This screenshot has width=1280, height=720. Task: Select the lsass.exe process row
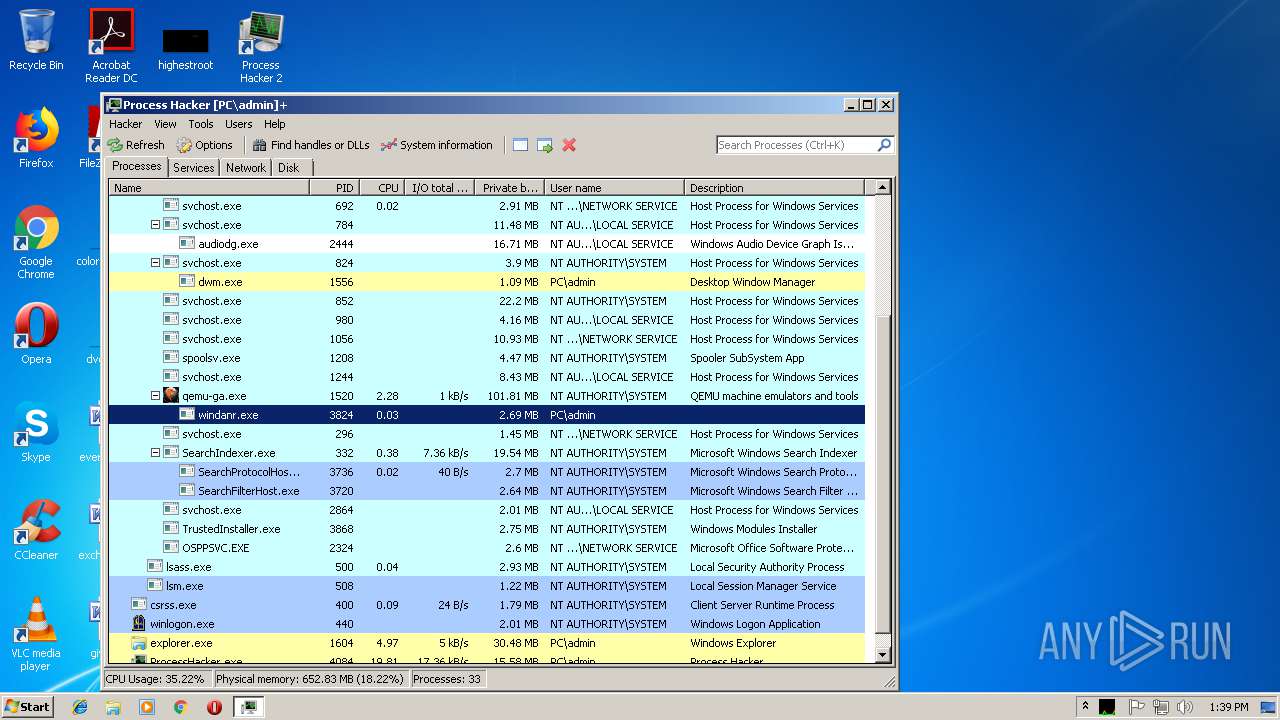[487, 567]
